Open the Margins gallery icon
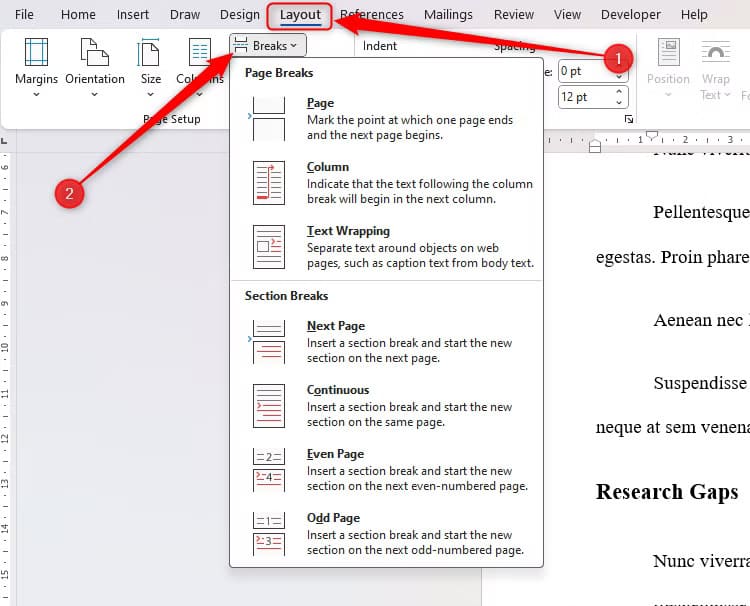The width and height of the screenshot is (750, 606). 36,55
